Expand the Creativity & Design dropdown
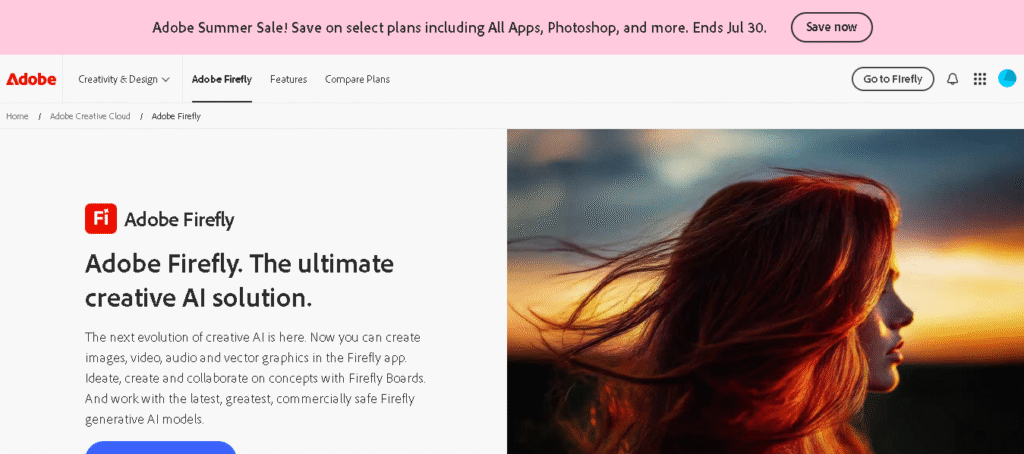Screen dimensions: 1024x454 pos(124,79)
